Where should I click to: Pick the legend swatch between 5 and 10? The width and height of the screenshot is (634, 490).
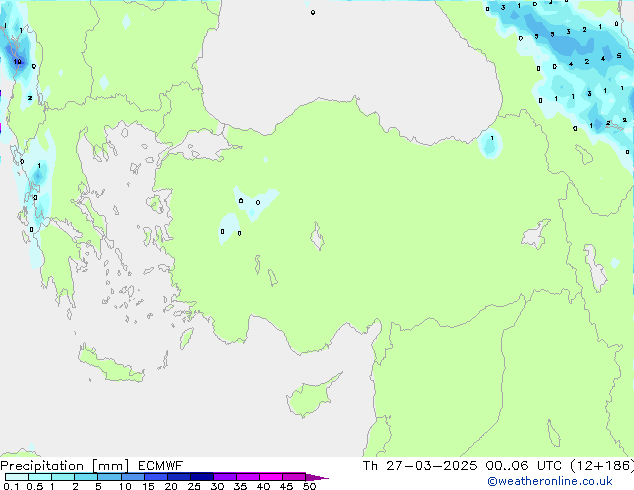(x=109, y=477)
